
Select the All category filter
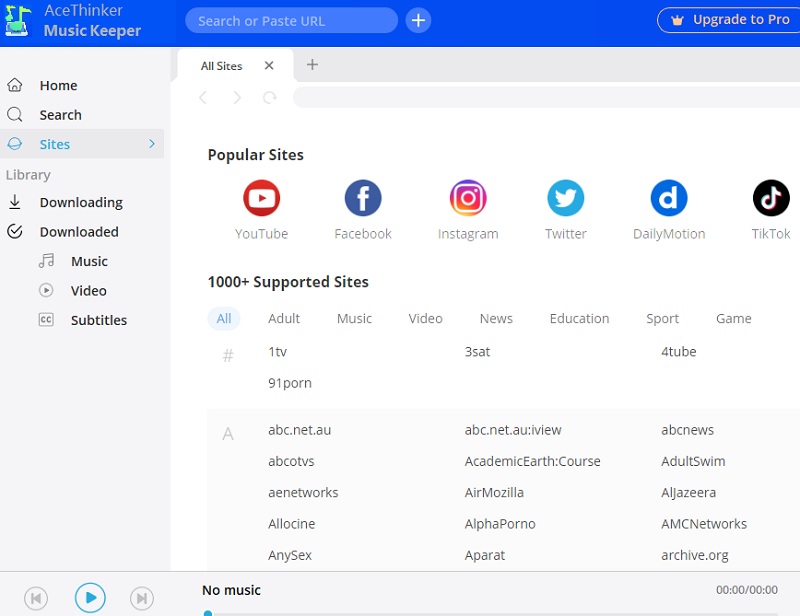(223, 318)
